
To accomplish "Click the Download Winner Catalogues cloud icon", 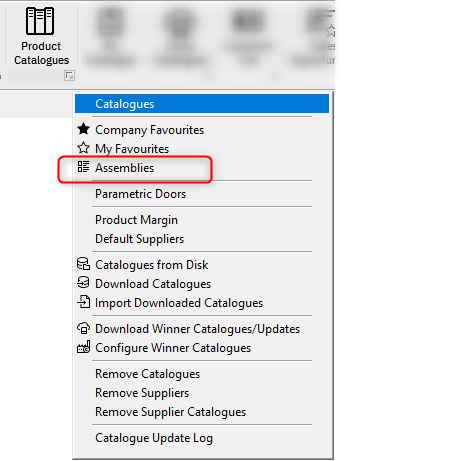I will [x=83, y=328].
